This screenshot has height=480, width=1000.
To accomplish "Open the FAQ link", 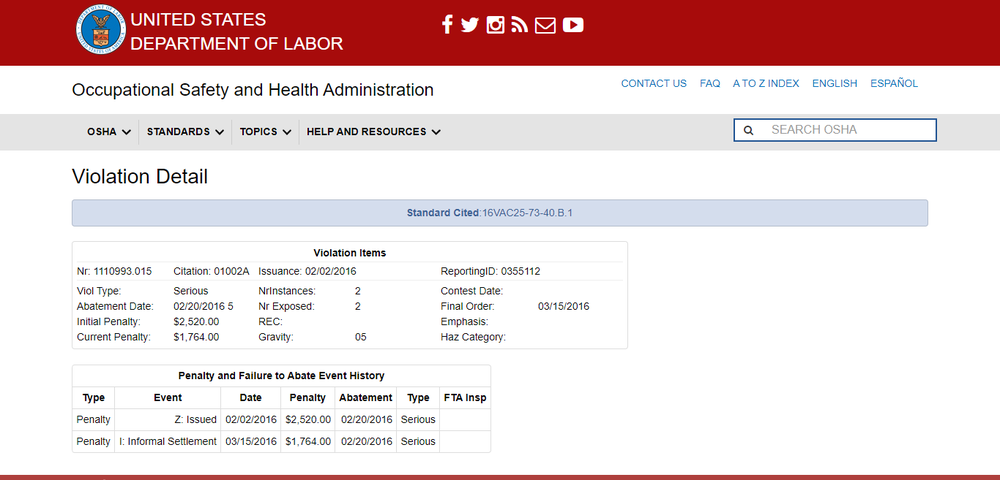I will pos(710,84).
